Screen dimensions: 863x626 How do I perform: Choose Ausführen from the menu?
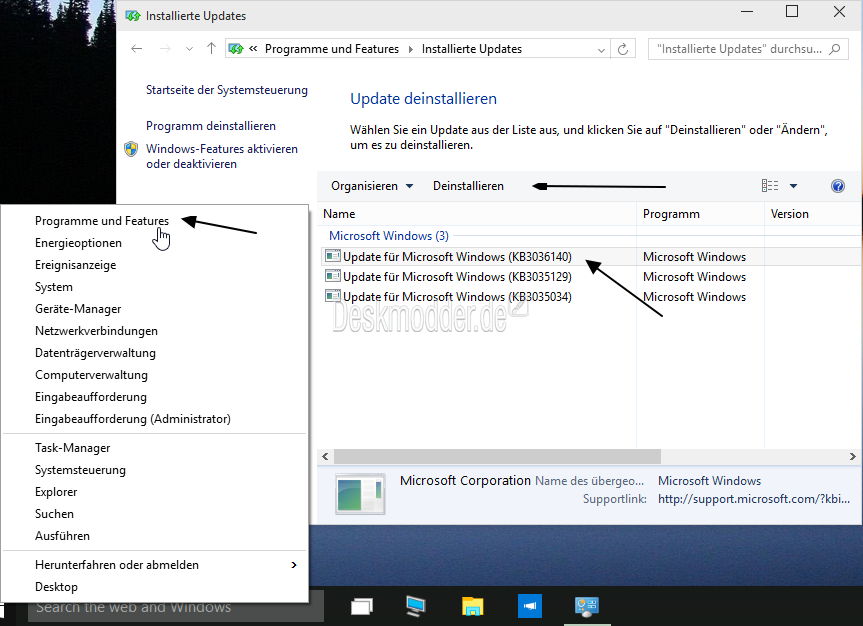click(x=62, y=536)
